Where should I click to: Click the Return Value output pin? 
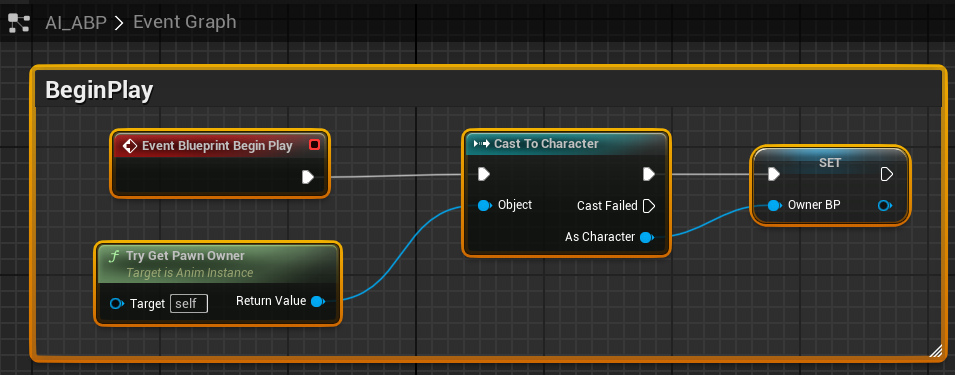[x=319, y=301]
